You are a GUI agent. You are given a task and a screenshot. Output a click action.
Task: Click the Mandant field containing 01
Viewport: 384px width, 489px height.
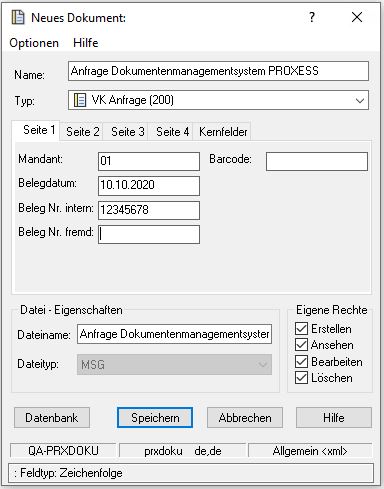click(x=149, y=161)
